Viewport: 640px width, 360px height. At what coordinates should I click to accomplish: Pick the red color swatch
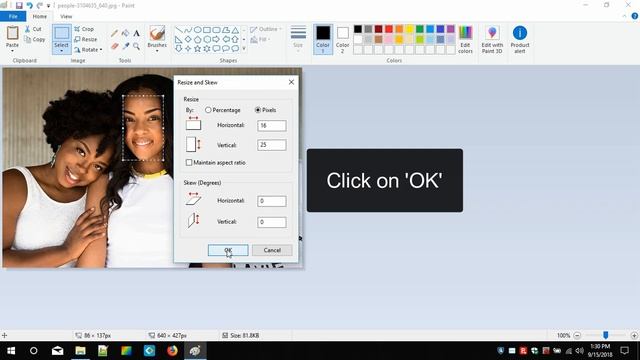pos(389,29)
